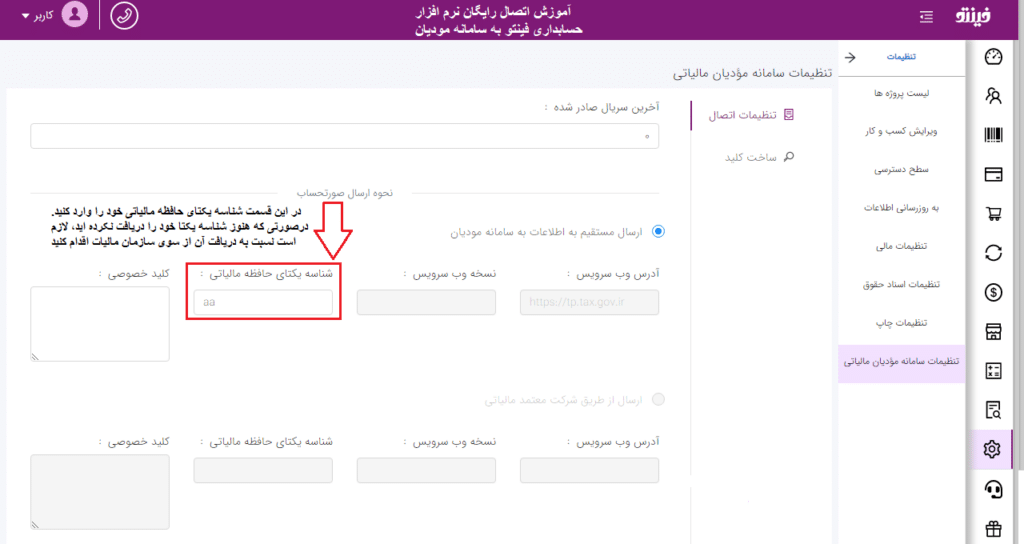Viewport: 1024px width, 544px height.
Task: Open the shopping cart icon in sidebar
Action: pyautogui.click(x=993, y=214)
